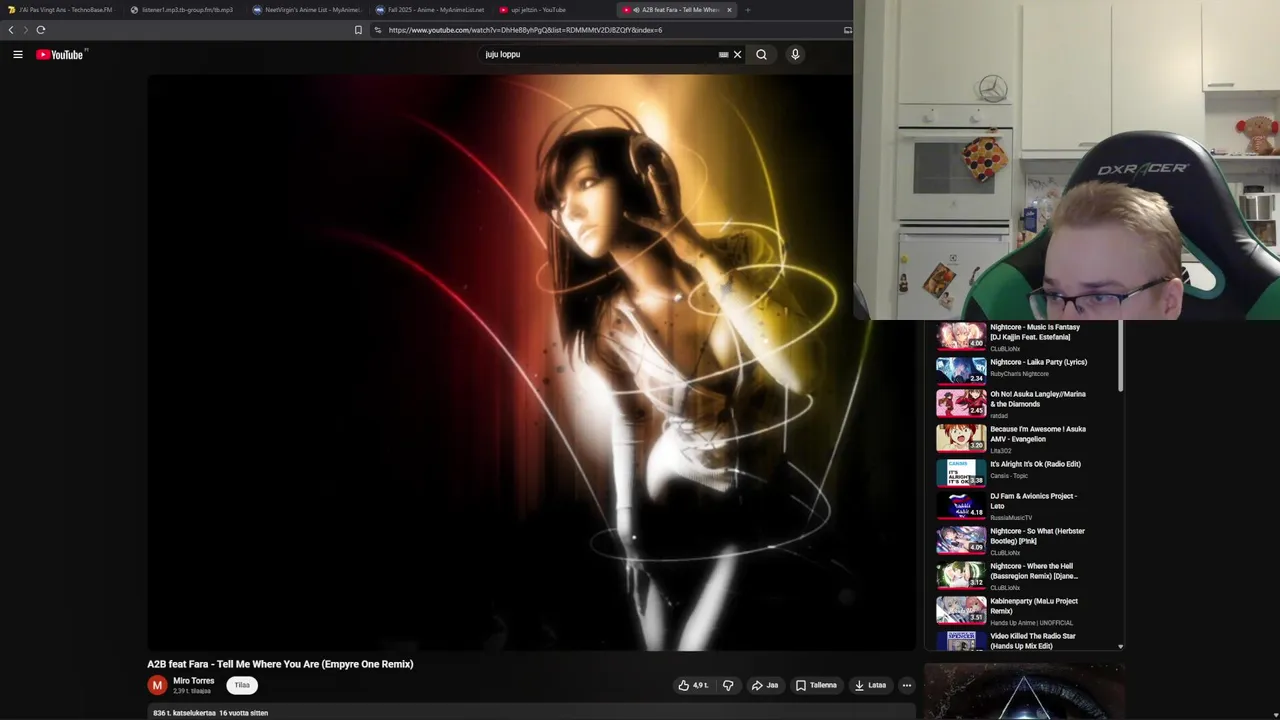Dislike the video with thumbs-down
This screenshot has height=720, width=1280.
coord(728,685)
